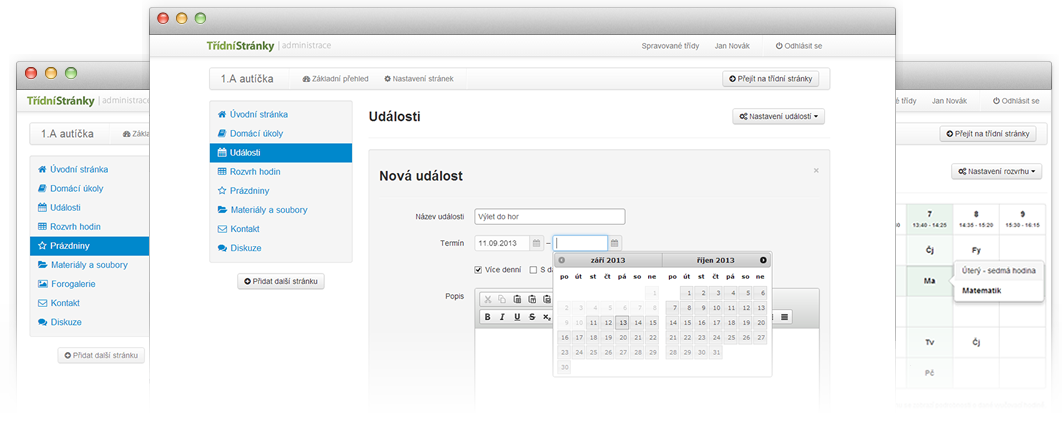The width and height of the screenshot is (1062, 426).
Task: Tick the checkbox to the right of Více denní
Action: [x=532, y=269]
